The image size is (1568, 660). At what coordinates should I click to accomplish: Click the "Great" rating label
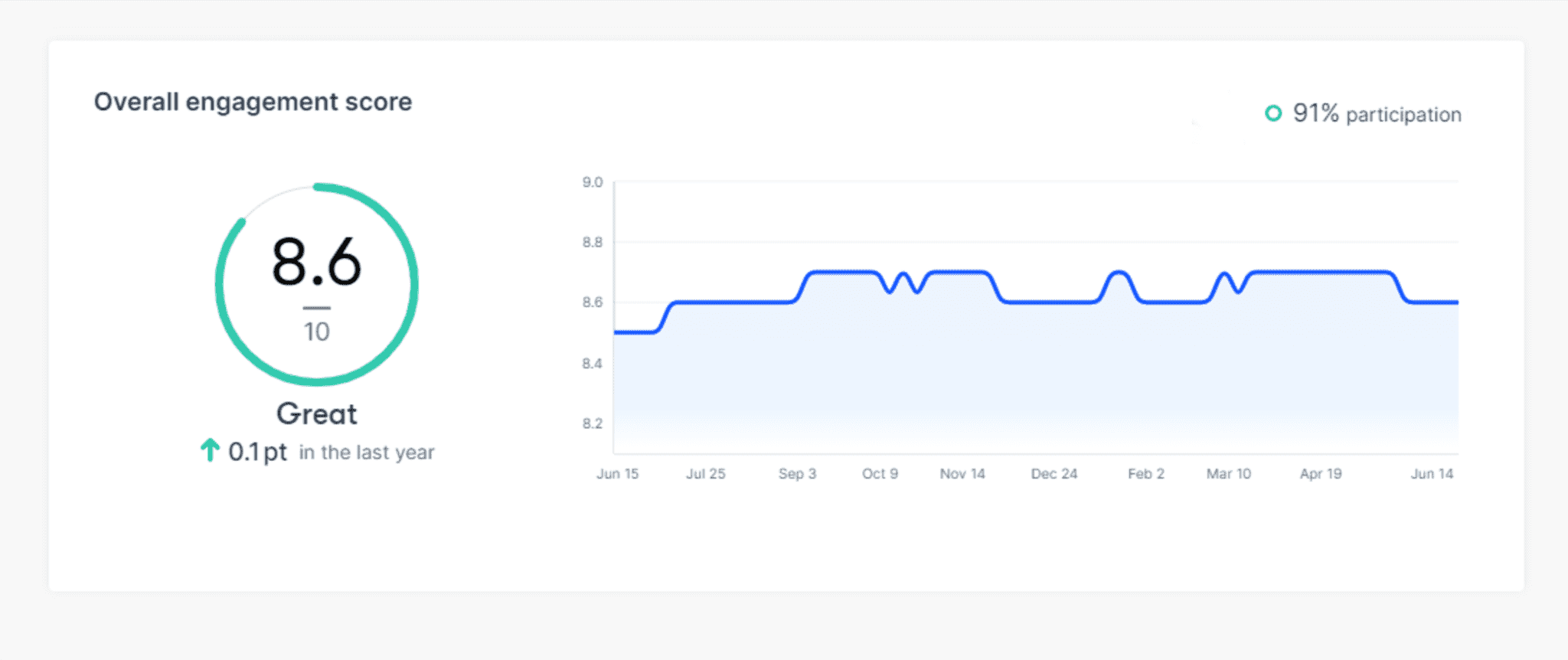(x=316, y=414)
